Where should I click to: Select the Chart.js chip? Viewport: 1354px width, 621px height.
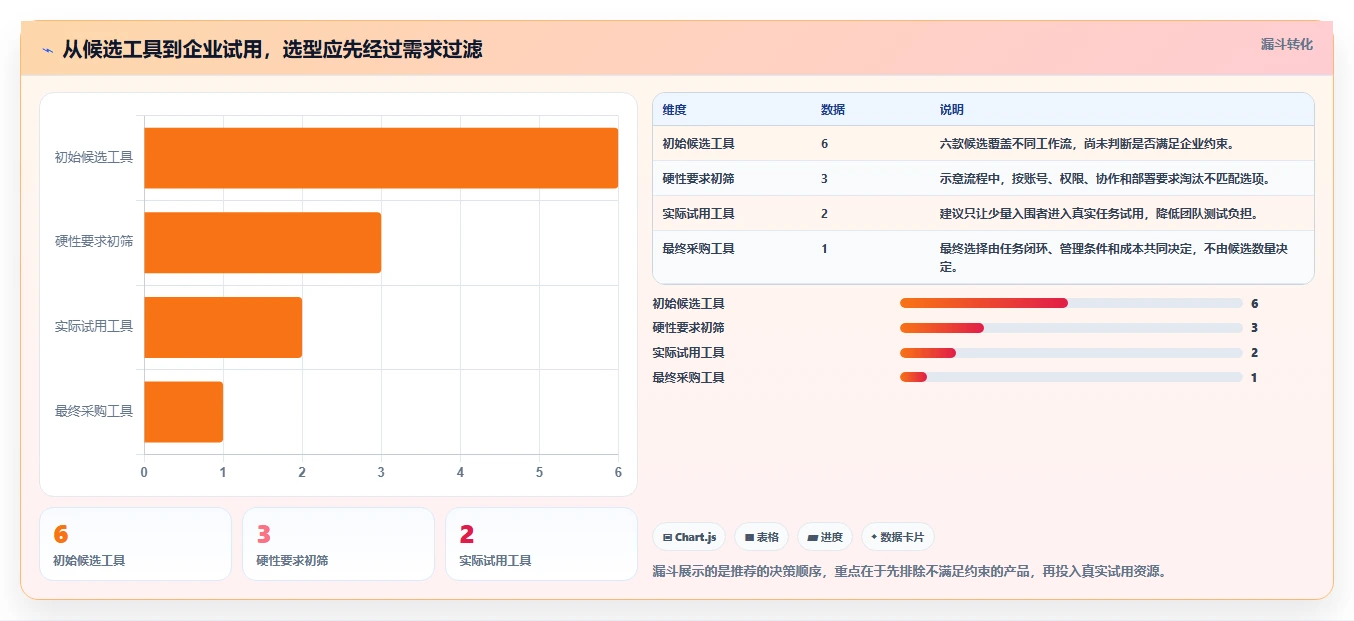[689, 537]
